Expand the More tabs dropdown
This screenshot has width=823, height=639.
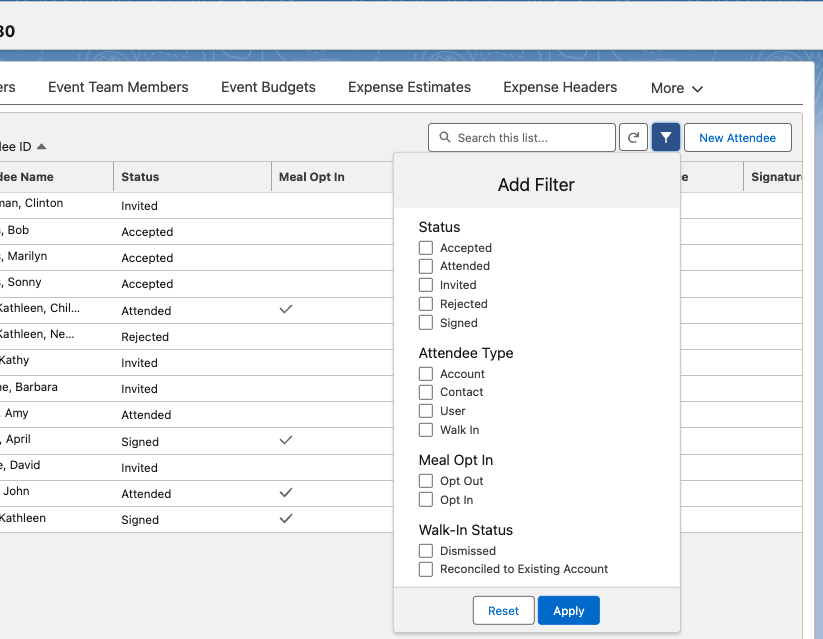(677, 88)
